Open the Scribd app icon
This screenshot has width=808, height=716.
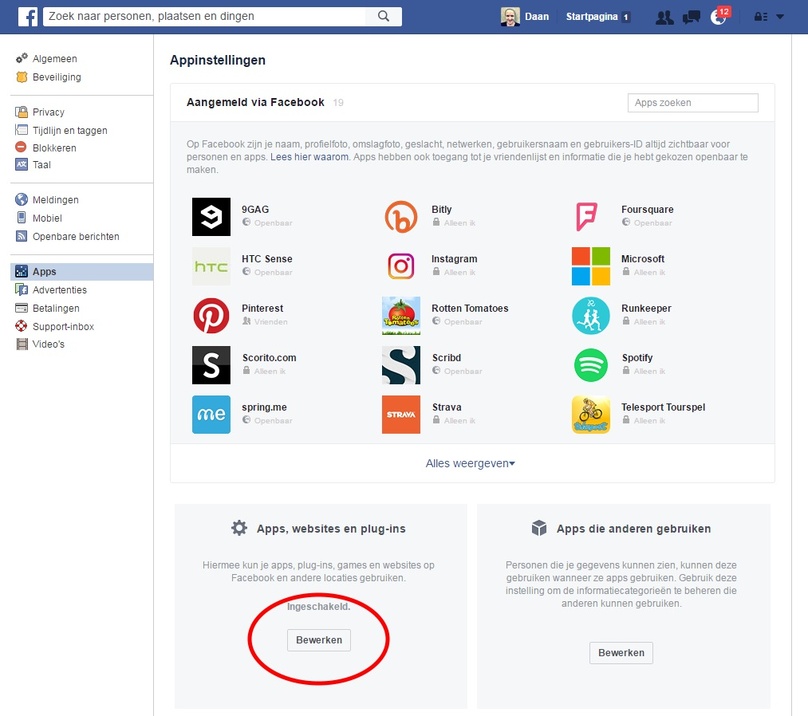[401, 365]
